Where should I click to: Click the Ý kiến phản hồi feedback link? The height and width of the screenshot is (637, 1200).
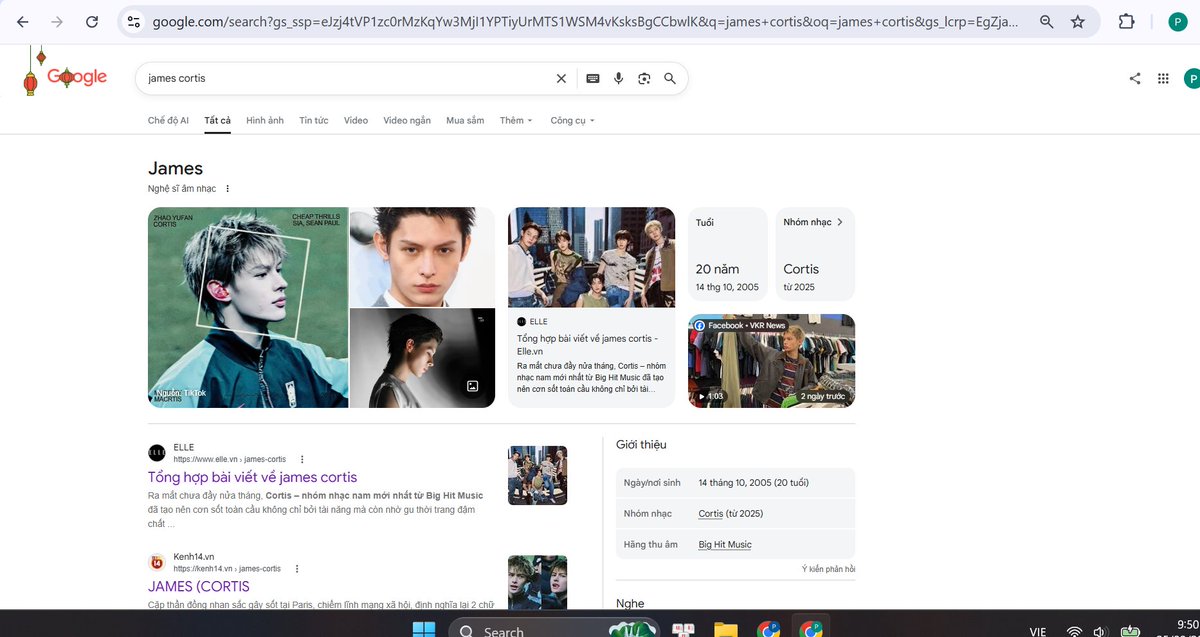(x=828, y=569)
